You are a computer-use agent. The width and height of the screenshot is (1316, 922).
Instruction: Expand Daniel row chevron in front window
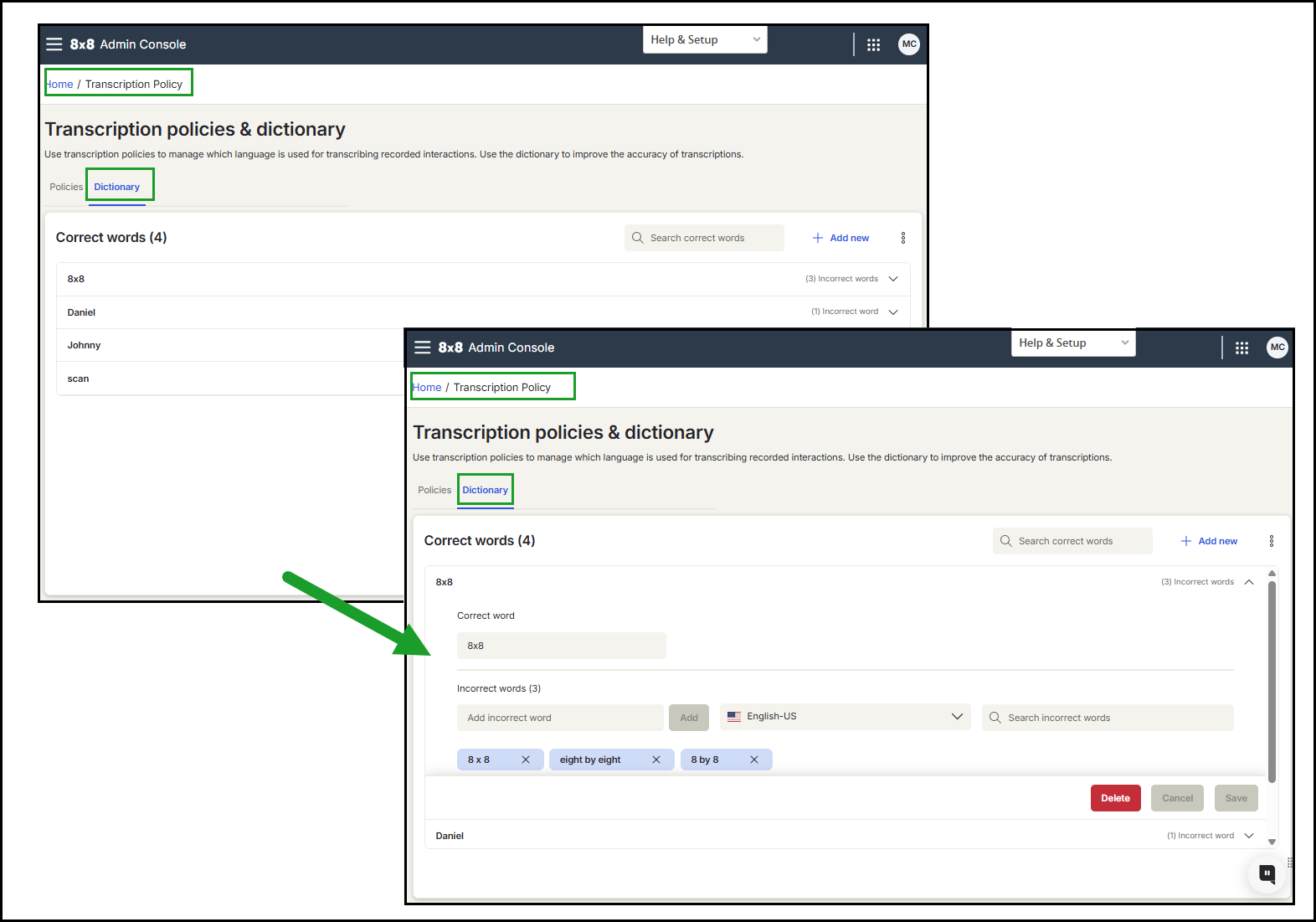pyautogui.click(x=1249, y=836)
